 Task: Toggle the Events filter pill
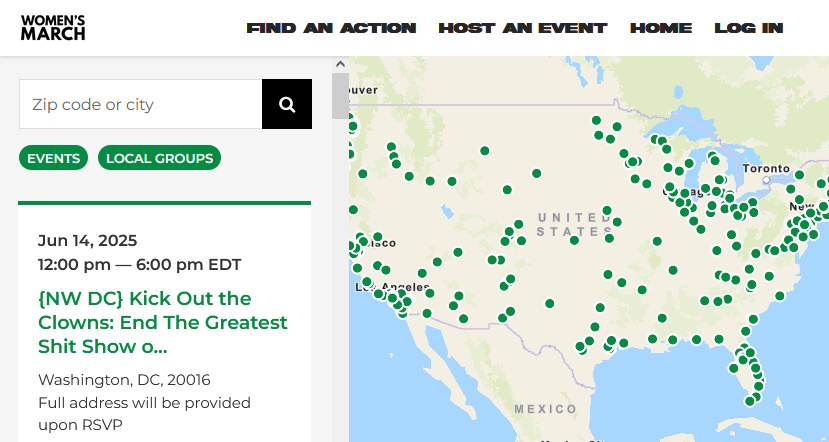pyautogui.click(x=54, y=158)
